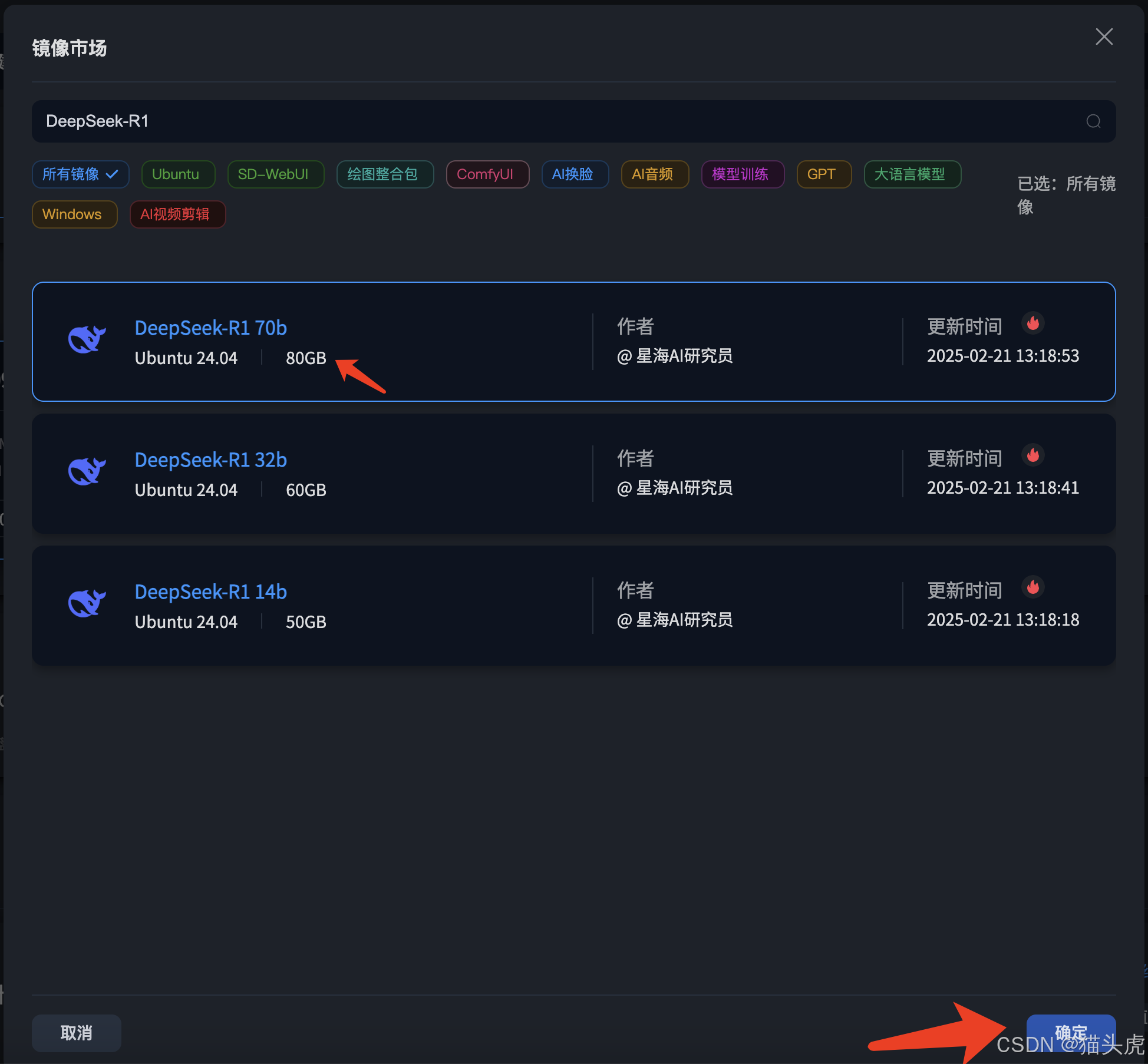The width and height of the screenshot is (1148, 1064).
Task: Click the DeepSeek whale logo for 14b
Action: coord(87,603)
